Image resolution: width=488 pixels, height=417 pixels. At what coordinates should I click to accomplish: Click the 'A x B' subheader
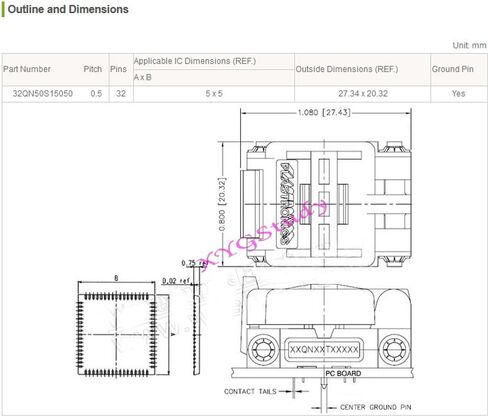143,77
